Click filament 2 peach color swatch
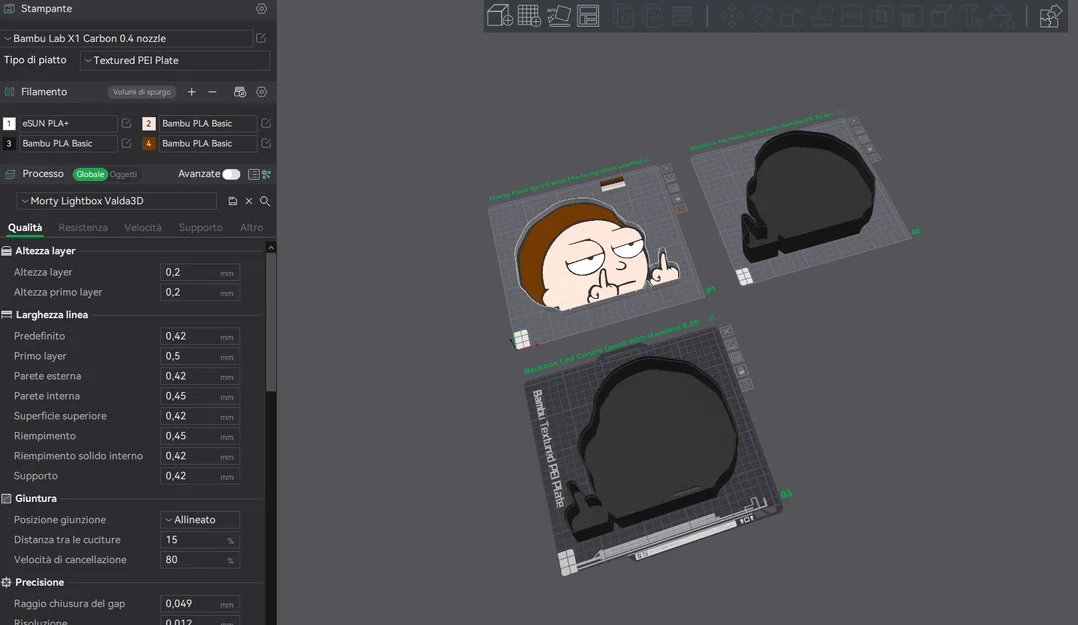Viewport: 1078px width, 625px height. click(148, 124)
